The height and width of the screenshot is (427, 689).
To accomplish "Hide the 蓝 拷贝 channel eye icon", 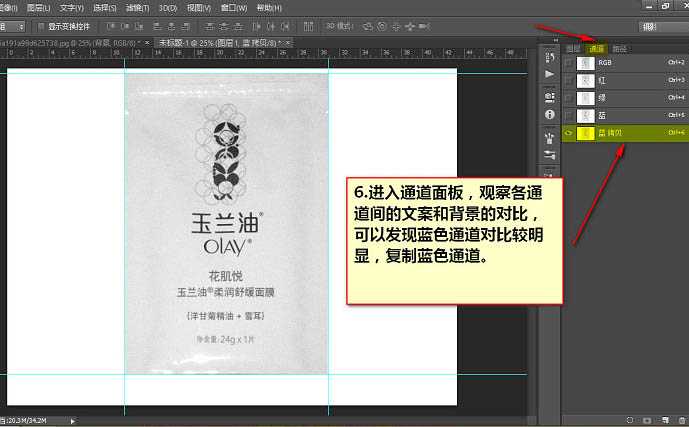I will coord(569,132).
